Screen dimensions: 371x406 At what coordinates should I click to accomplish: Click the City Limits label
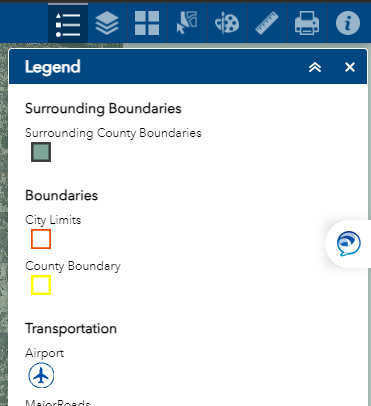pos(53,220)
